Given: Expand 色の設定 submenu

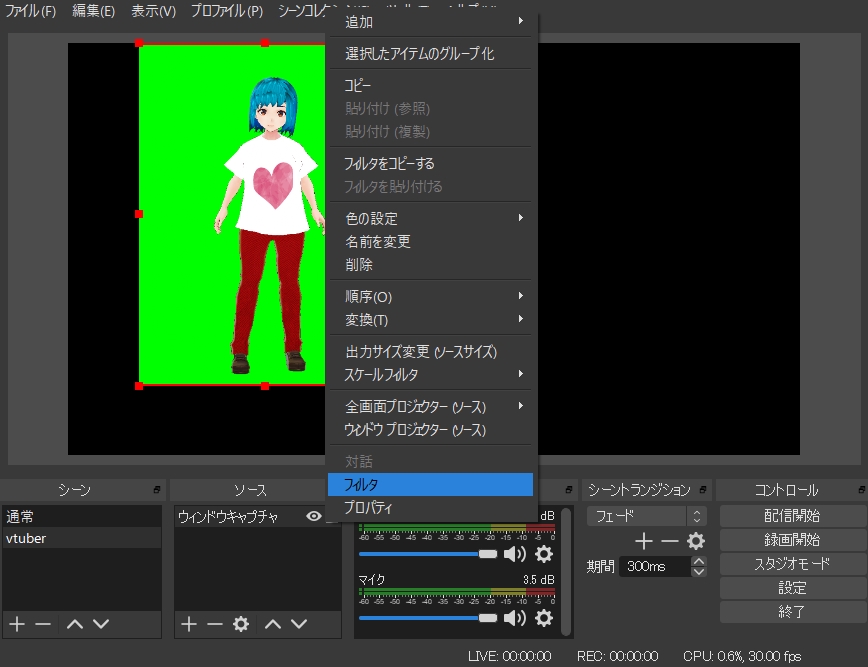Looking at the screenshot, I should click(430, 219).
